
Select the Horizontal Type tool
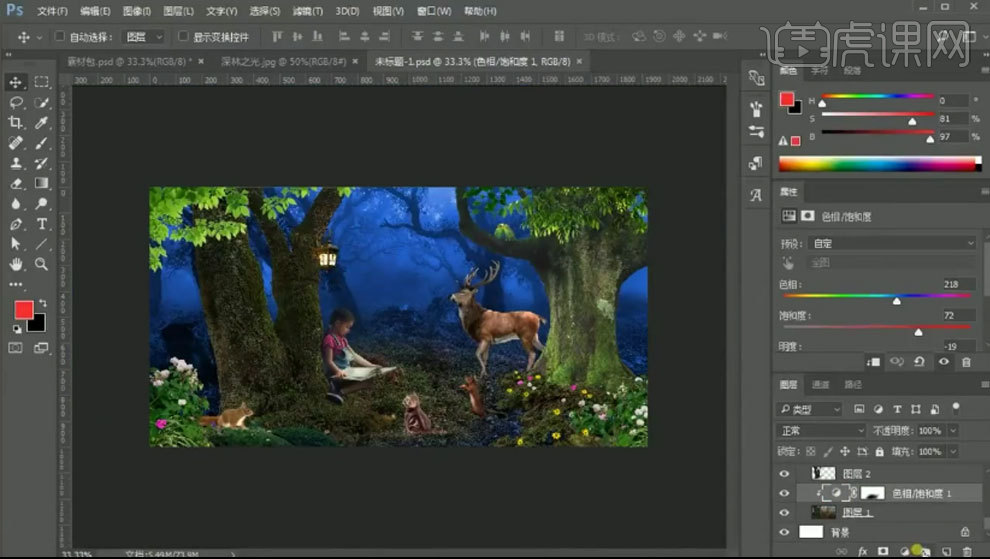pos(42,224)
